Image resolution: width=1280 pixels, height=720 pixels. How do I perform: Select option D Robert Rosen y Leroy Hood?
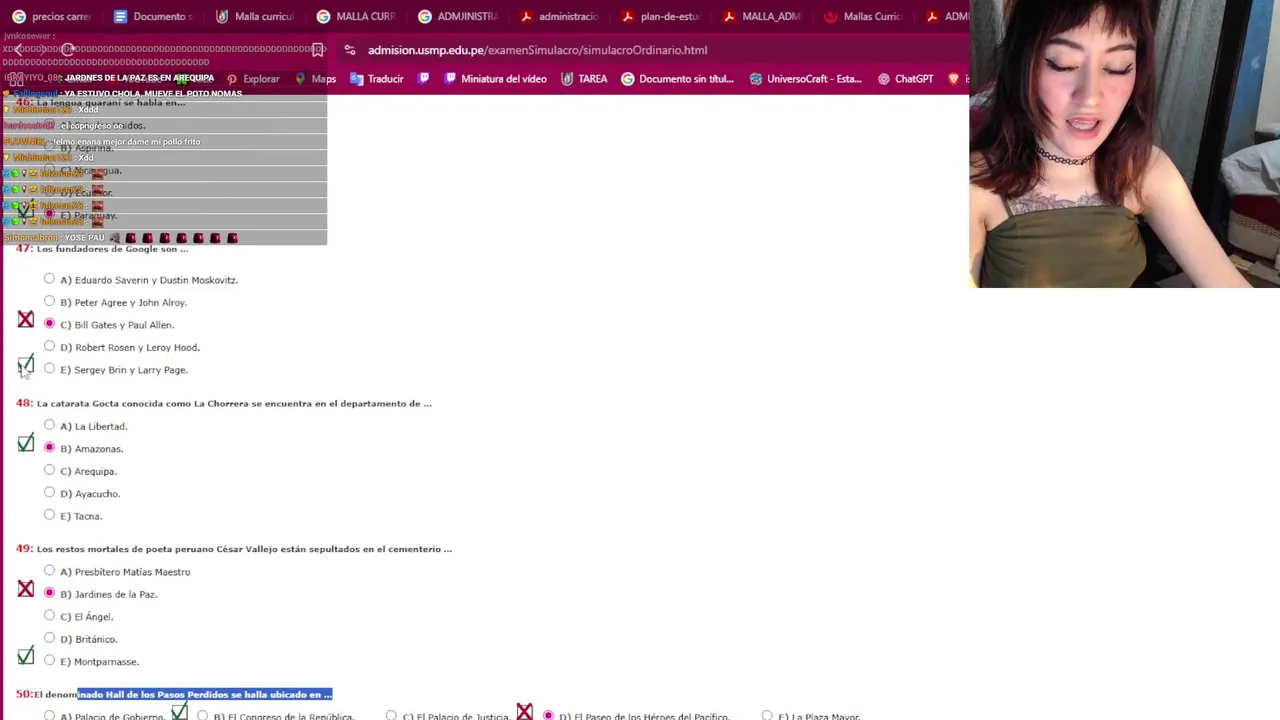[49, 346]
